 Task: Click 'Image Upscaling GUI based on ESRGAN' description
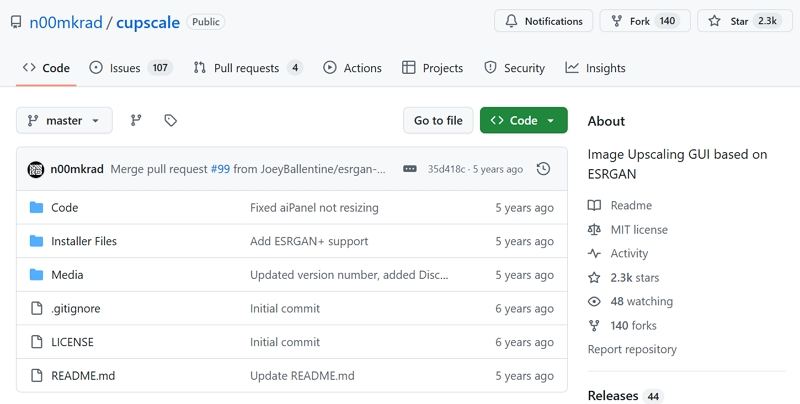[677, 164]
